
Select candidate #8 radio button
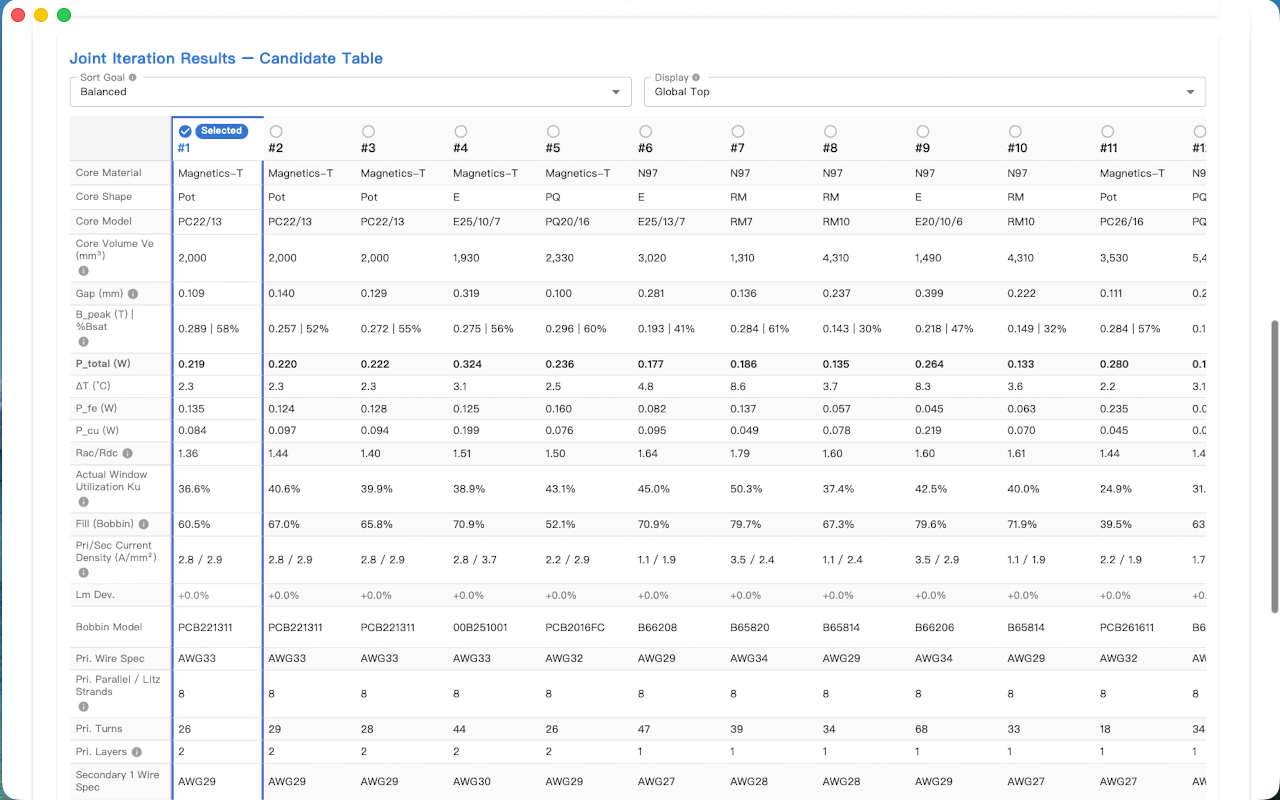(x=830, y=131)
